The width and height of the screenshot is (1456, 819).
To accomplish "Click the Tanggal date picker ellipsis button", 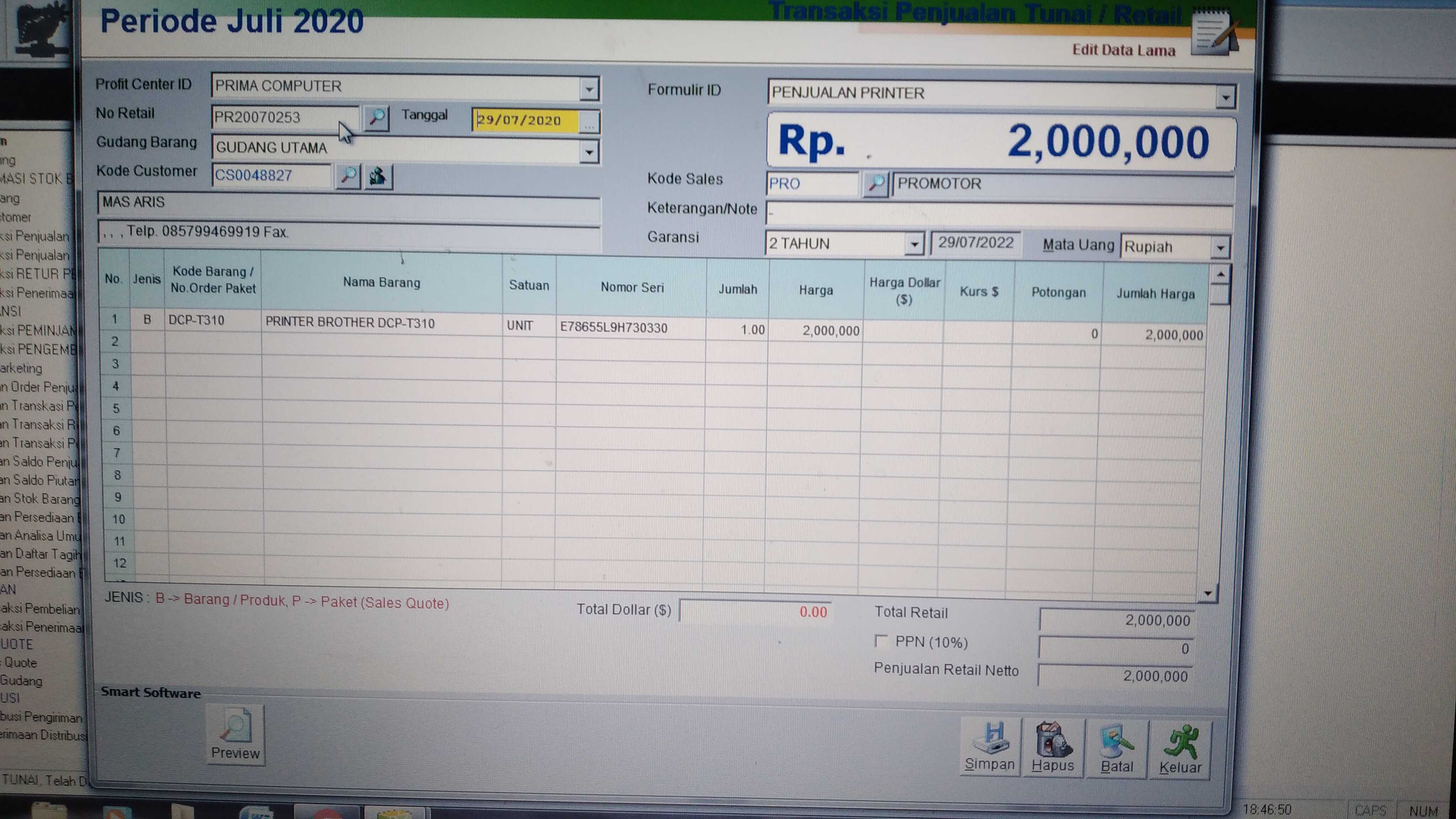I will tap(589, 122).
